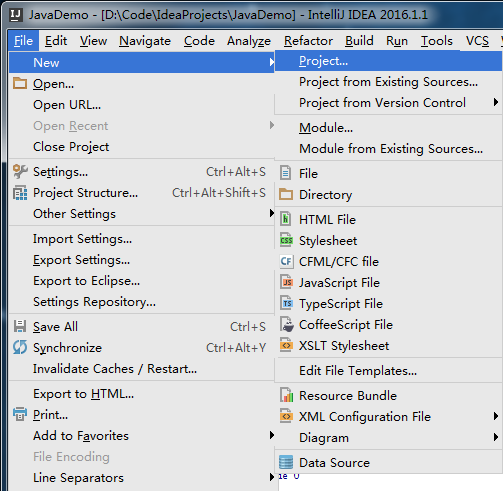Open the Tools menu
The image size is (503, 491).
click(437, 41)
